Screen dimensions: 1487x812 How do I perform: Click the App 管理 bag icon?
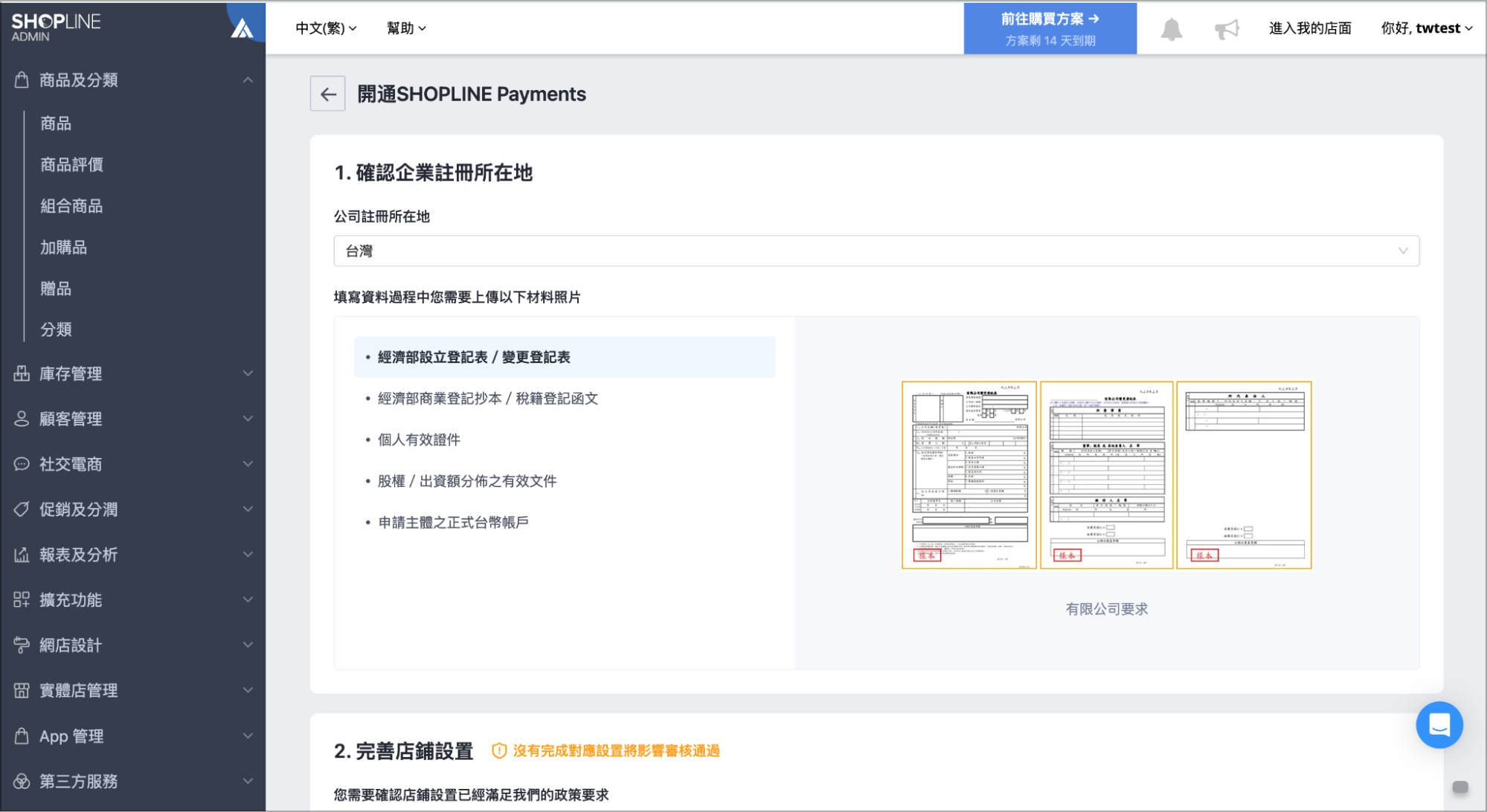22,736
